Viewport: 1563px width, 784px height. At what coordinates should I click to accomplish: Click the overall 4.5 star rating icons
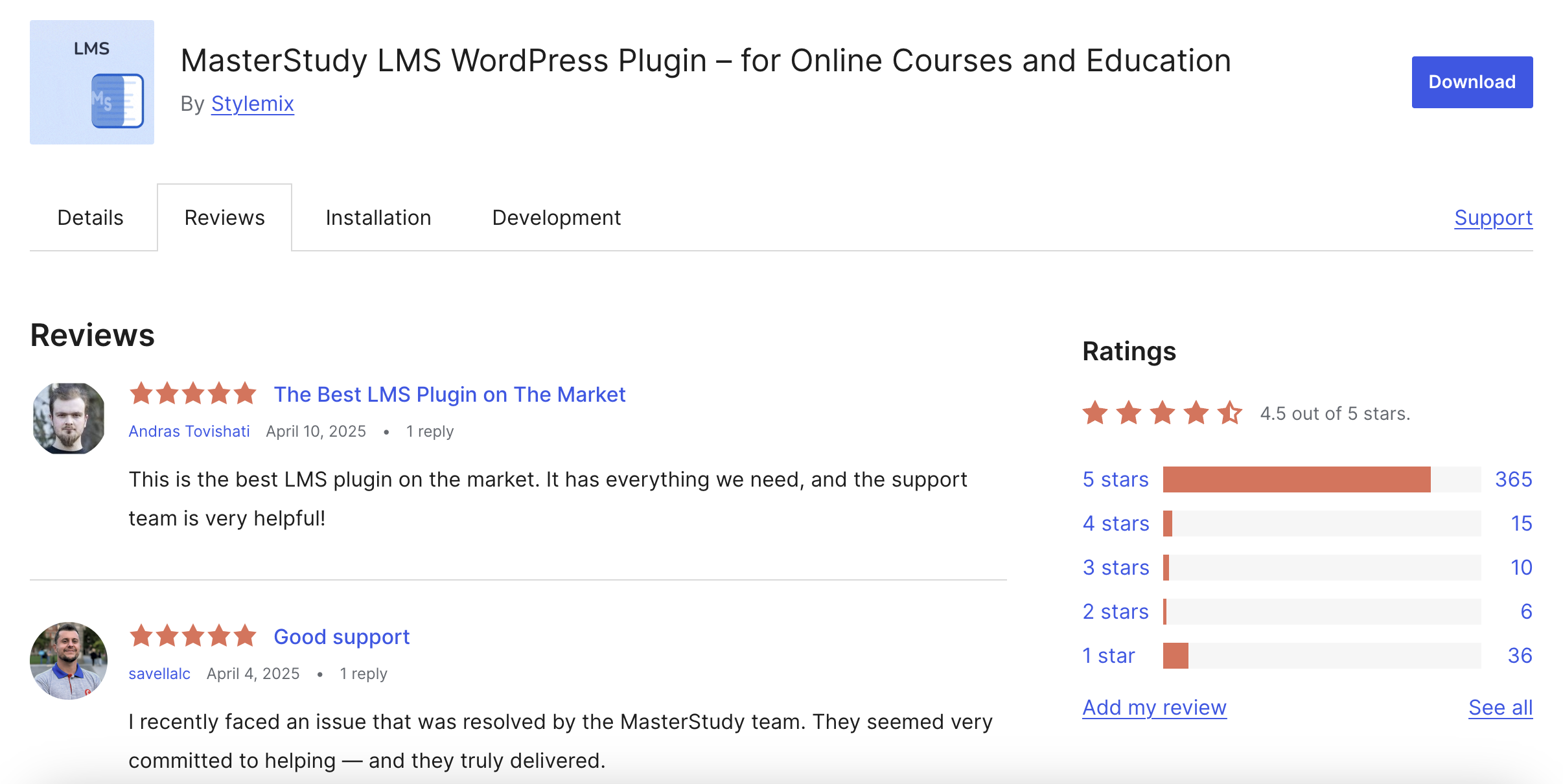click(1163, 413)
